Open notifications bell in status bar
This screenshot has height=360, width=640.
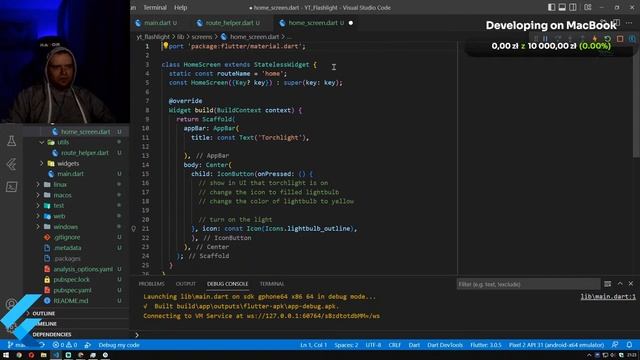(x=629, y=345)
